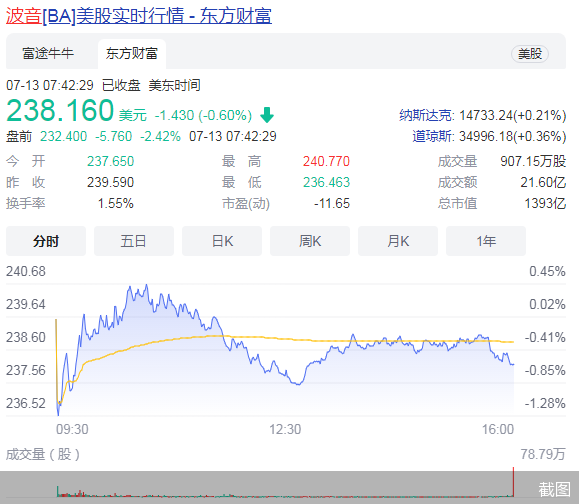Click the 已收盘 status text
Image resolution: width=579 pixels, height=504 pixels.
coord(121,85)
